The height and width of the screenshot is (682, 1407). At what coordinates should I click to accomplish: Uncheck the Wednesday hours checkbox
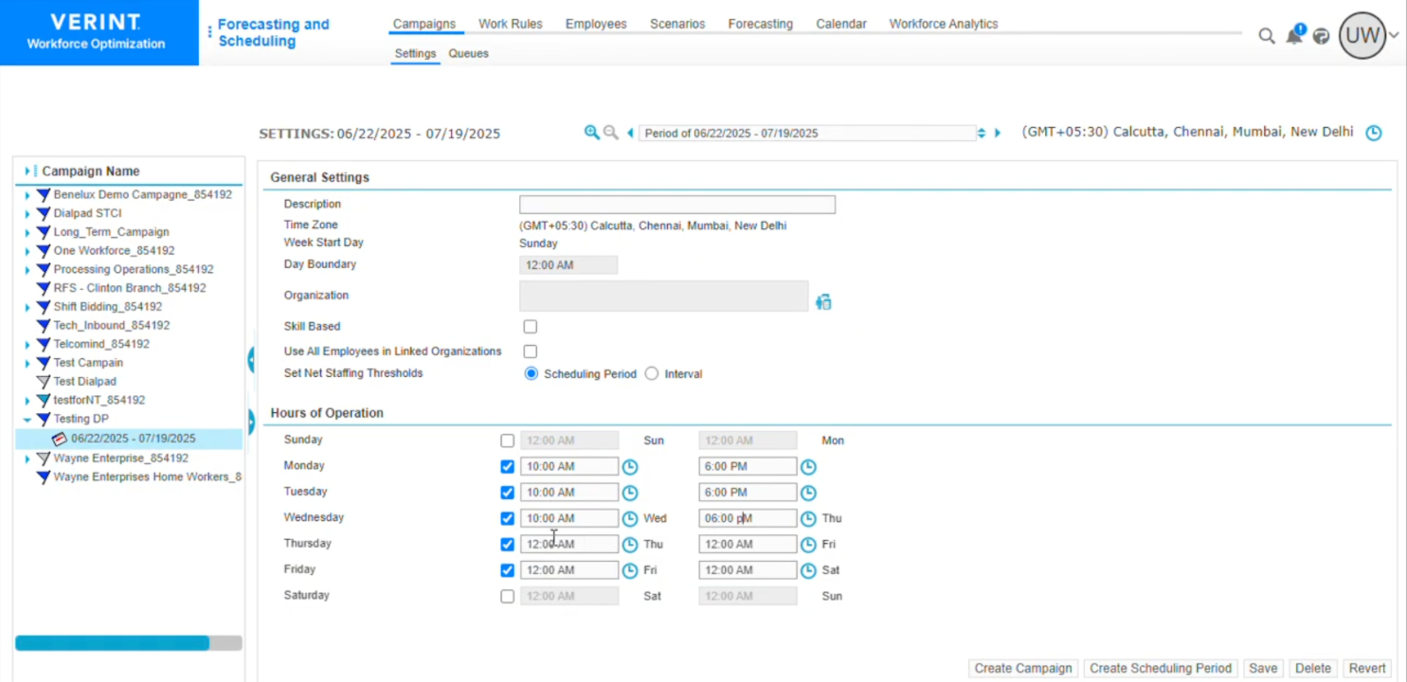tap(507, 519)
